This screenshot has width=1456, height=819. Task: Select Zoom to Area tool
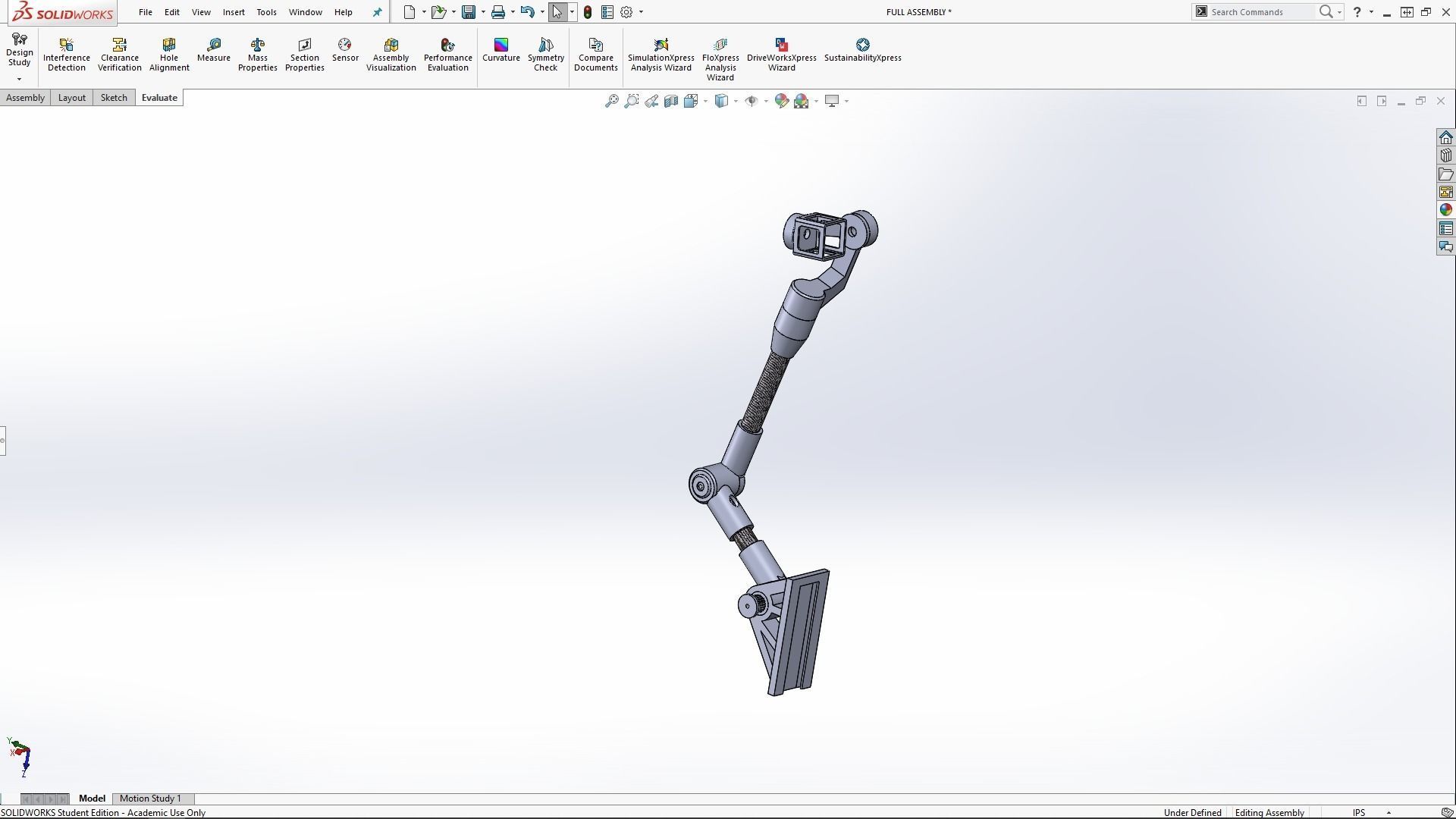631,101
